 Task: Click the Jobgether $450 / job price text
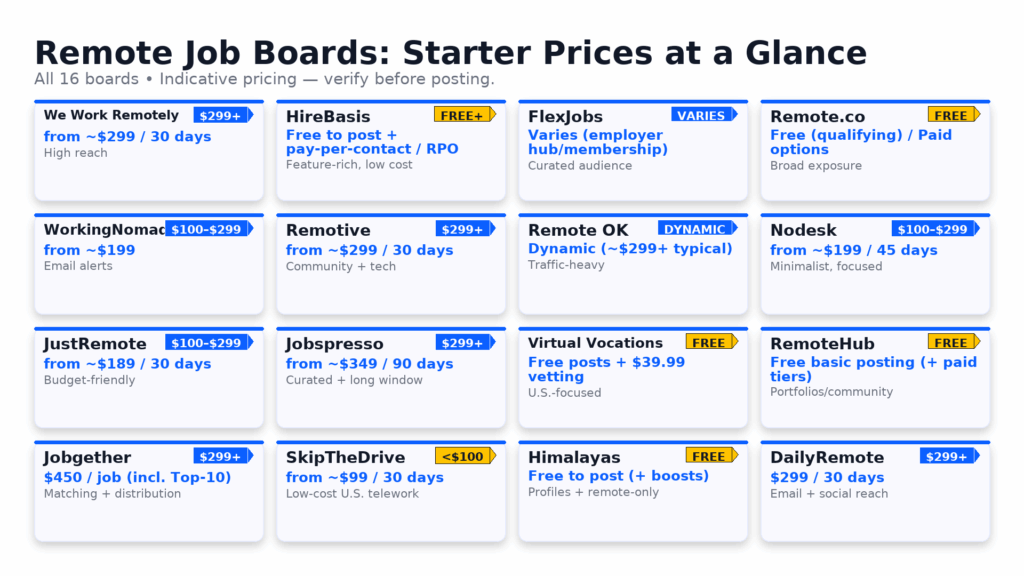tap(137, 477)
